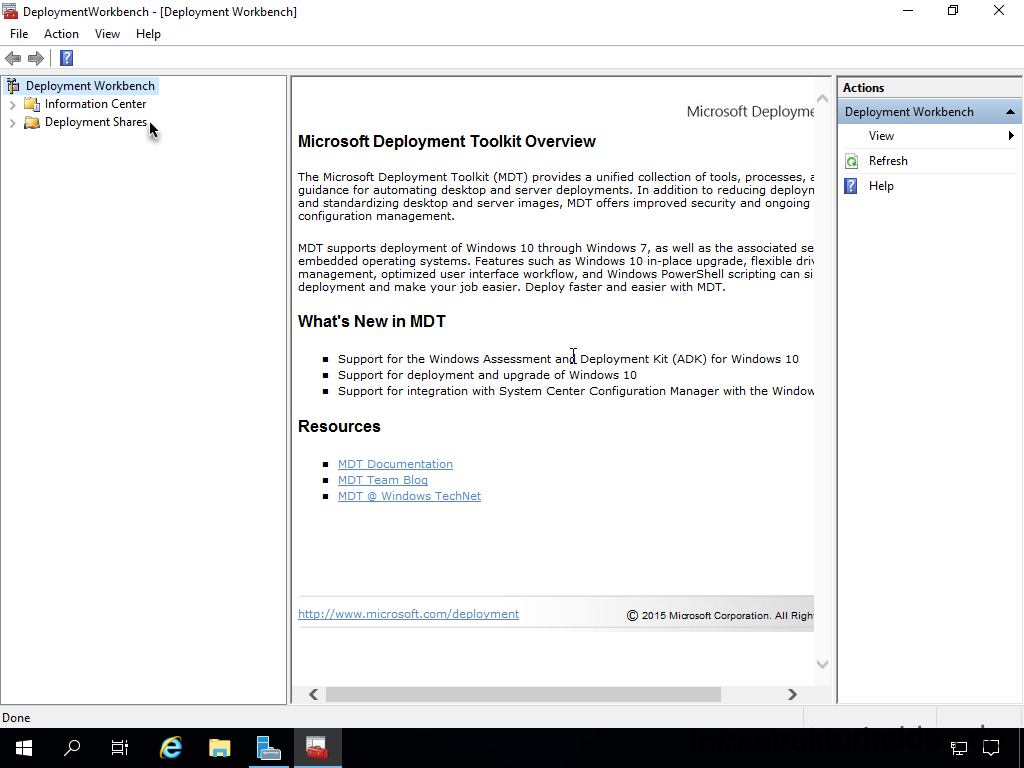Open the File menu
Screen dimensions: 1024x768
click(19, 34)
